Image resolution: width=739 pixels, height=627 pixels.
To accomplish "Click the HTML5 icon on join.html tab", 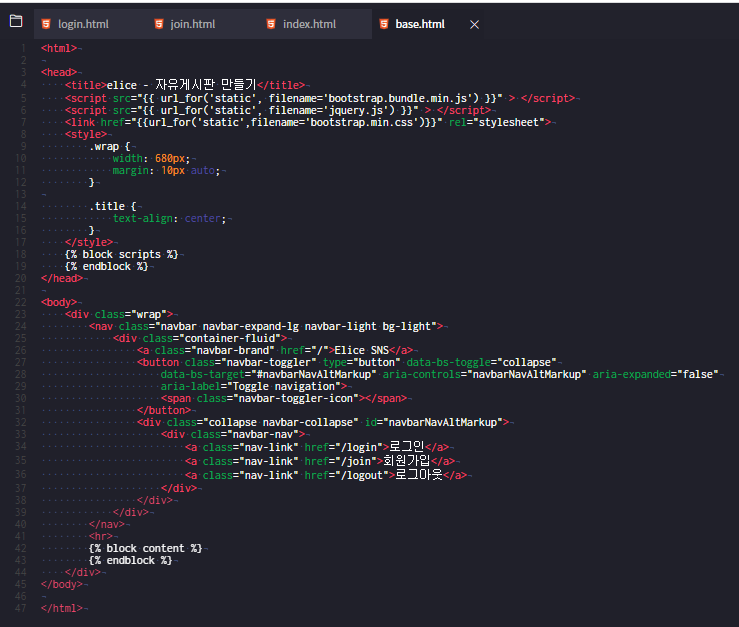I will coord(159,24).
